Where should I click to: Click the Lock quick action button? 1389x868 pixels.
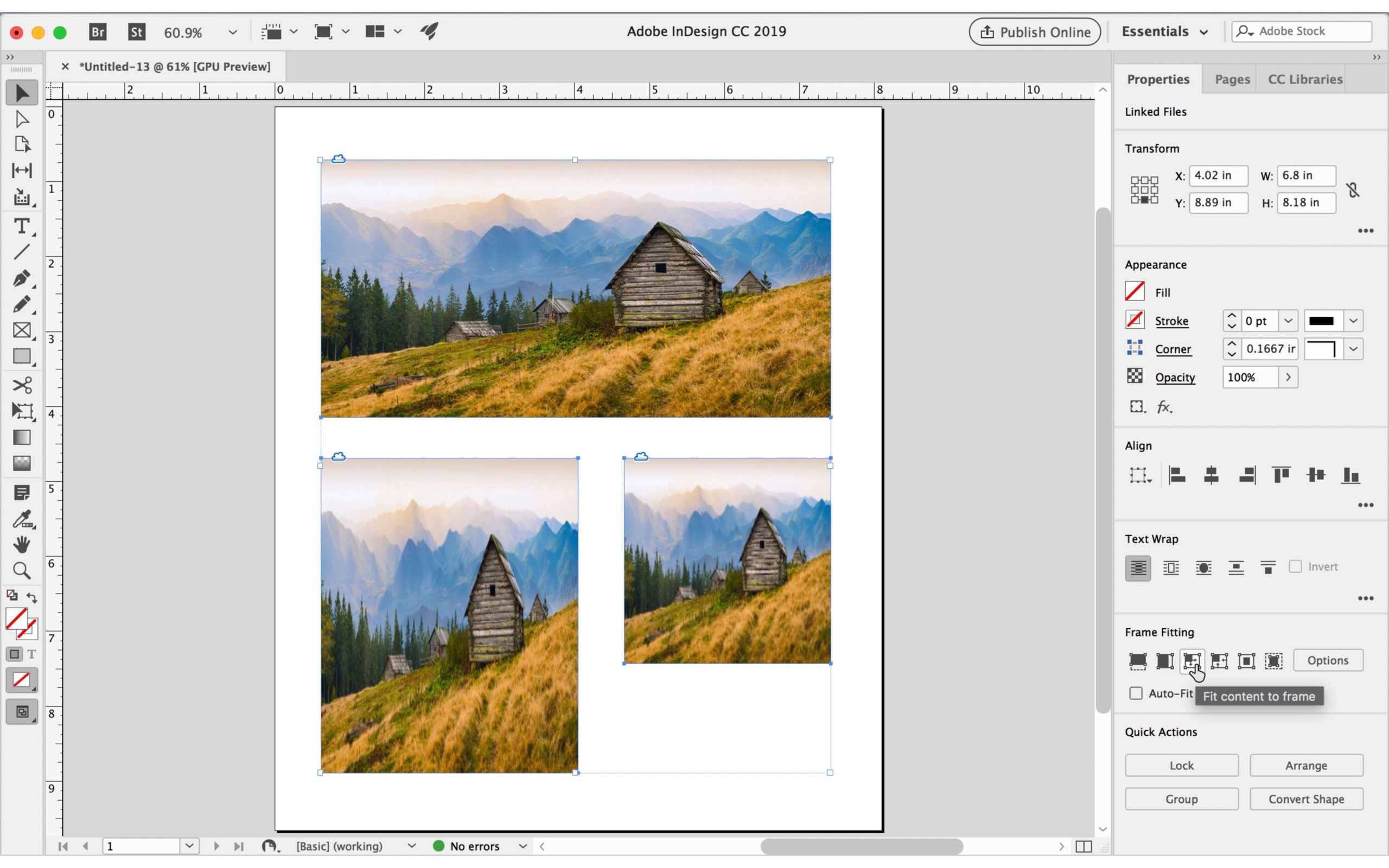tap(1181, 765)
